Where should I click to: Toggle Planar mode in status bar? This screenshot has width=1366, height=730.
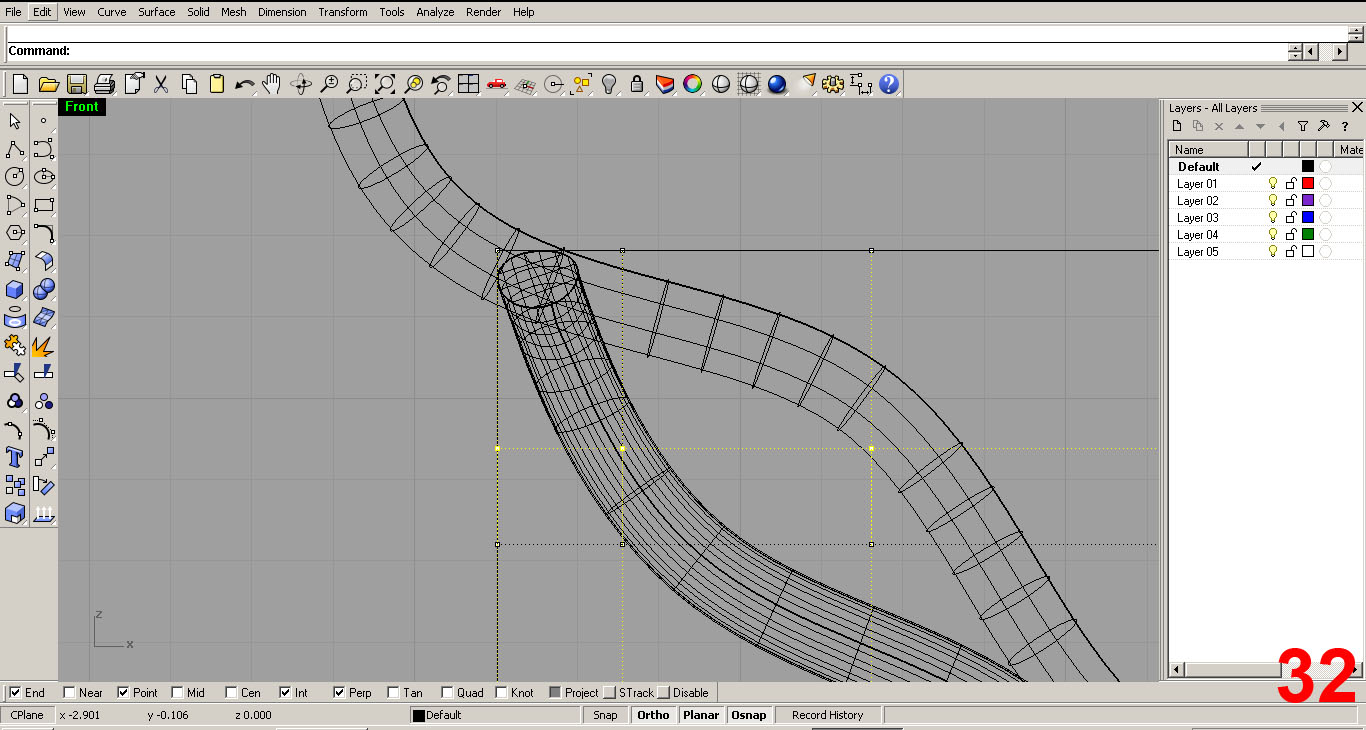coord(701,715)
